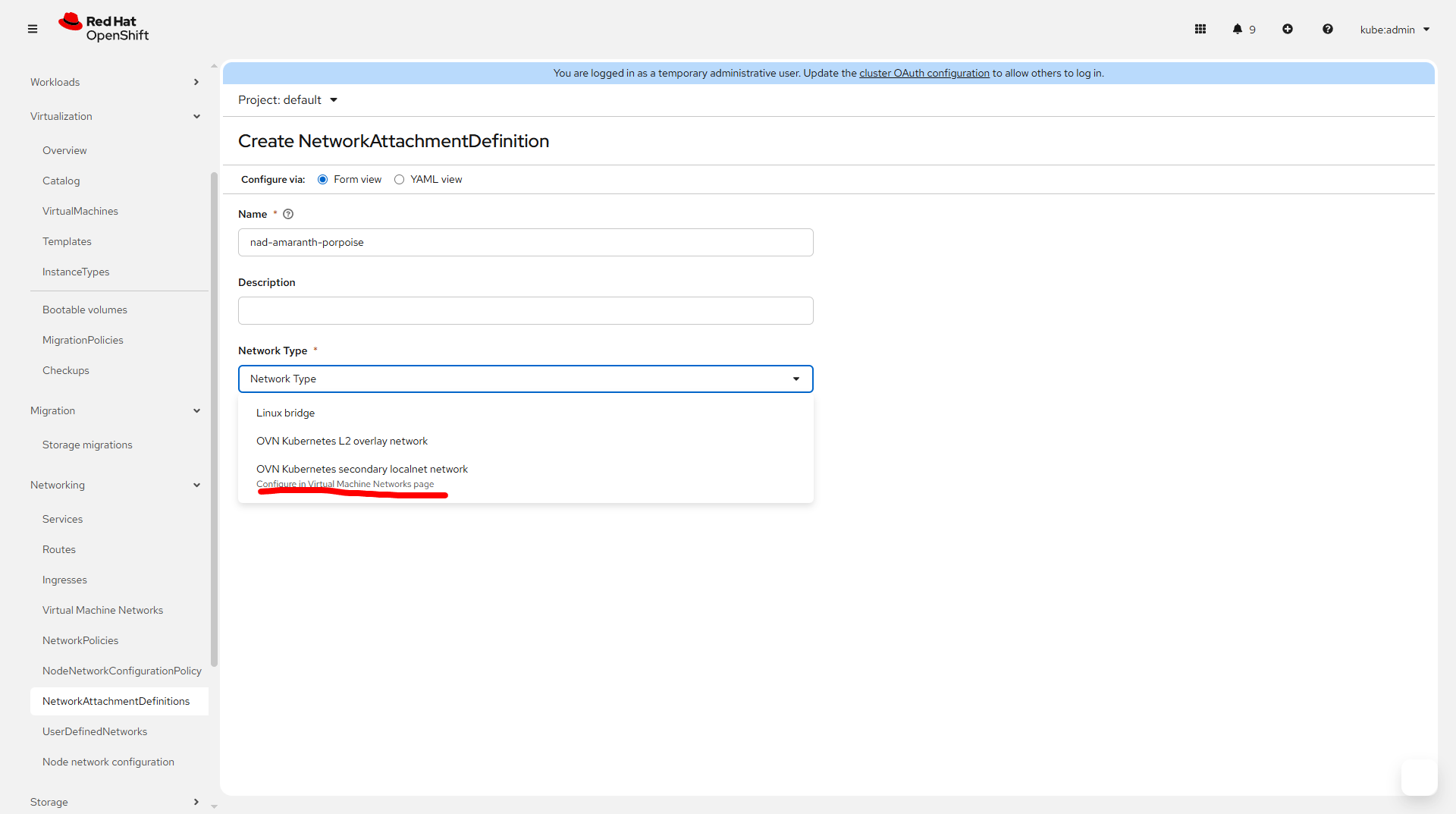Choose OVN Kubernetes L2 overlay network

526,441
